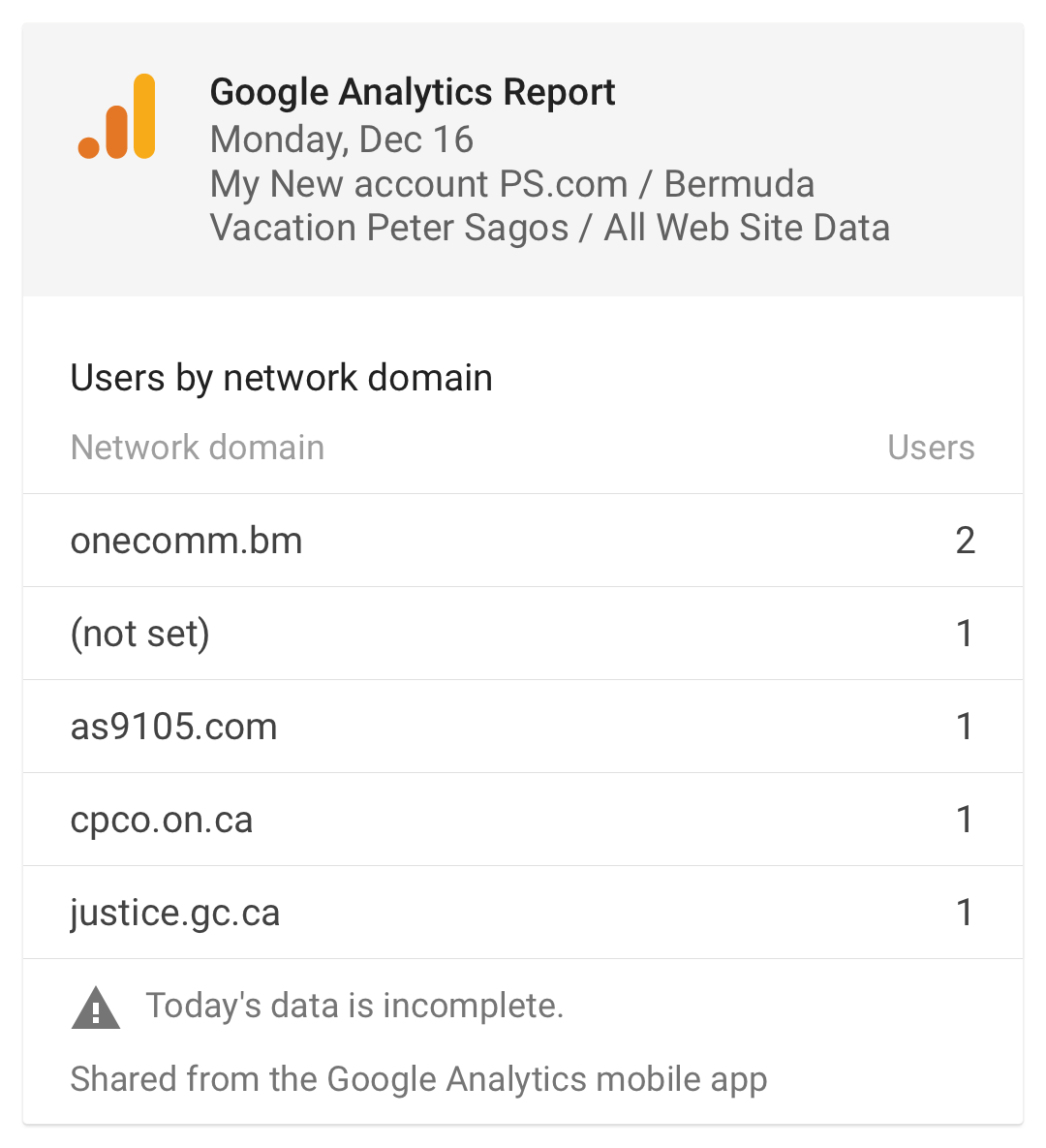The image size is (1046, 1148).
Task: Select the justice.gc.ca row
Action: [523, 913]
